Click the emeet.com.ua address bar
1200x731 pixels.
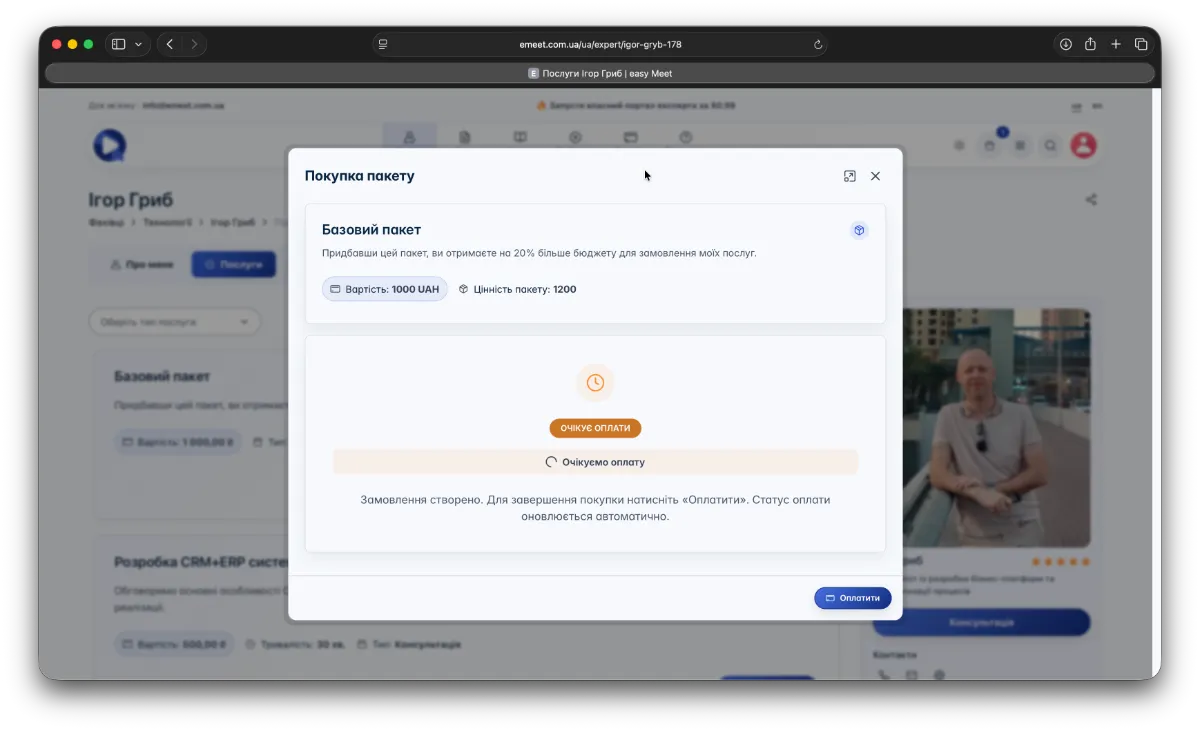click(x=600, y=45)
